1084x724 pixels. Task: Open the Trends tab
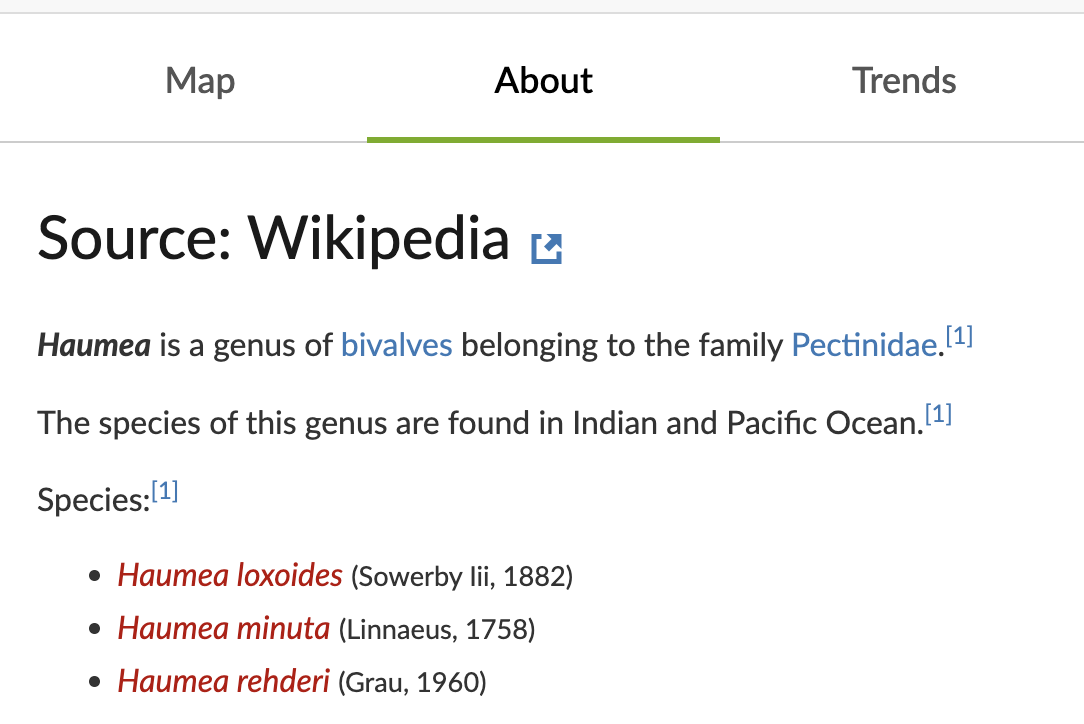[x=903, y=81]
